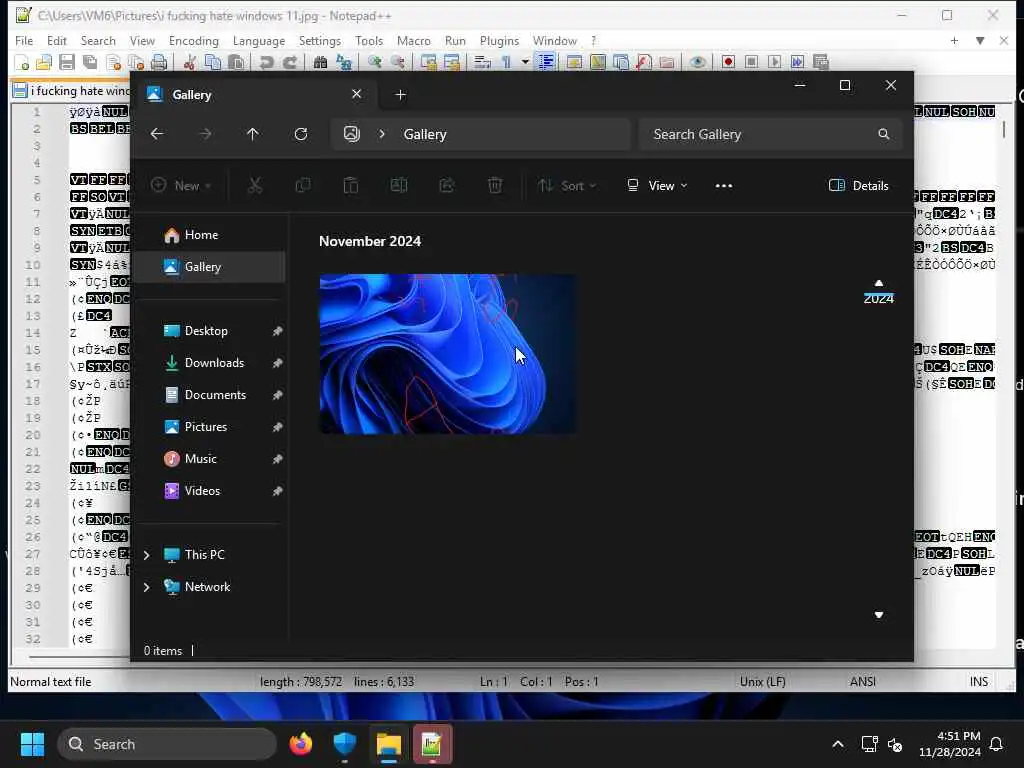
Task: Open Edit menu in Notepad++
Action: pyautogui.click(x=57, y=40)
